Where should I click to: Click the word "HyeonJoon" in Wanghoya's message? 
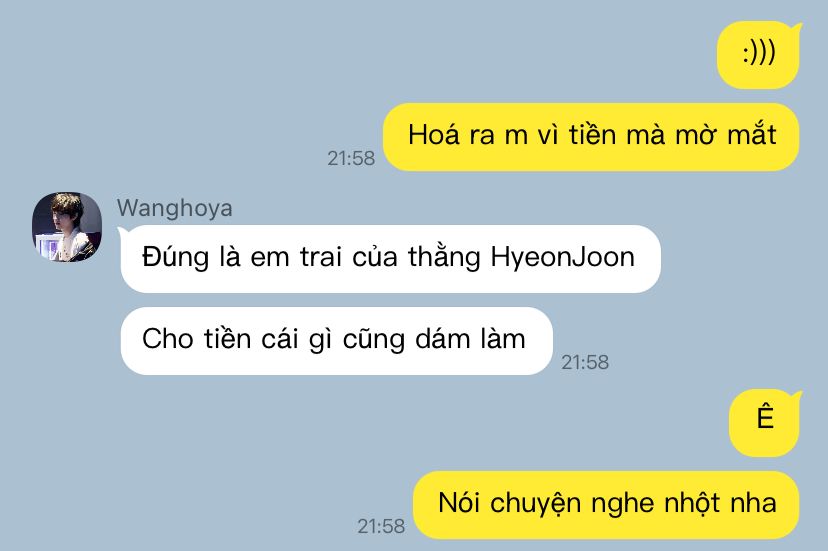pos(562,258)
